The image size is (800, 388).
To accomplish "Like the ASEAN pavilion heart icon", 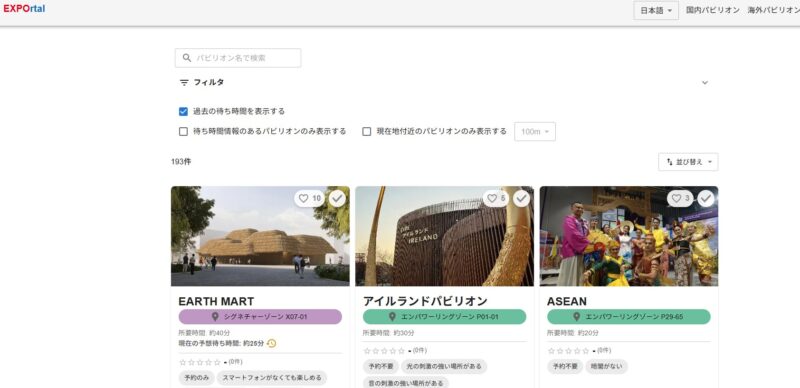I will 680,199.
